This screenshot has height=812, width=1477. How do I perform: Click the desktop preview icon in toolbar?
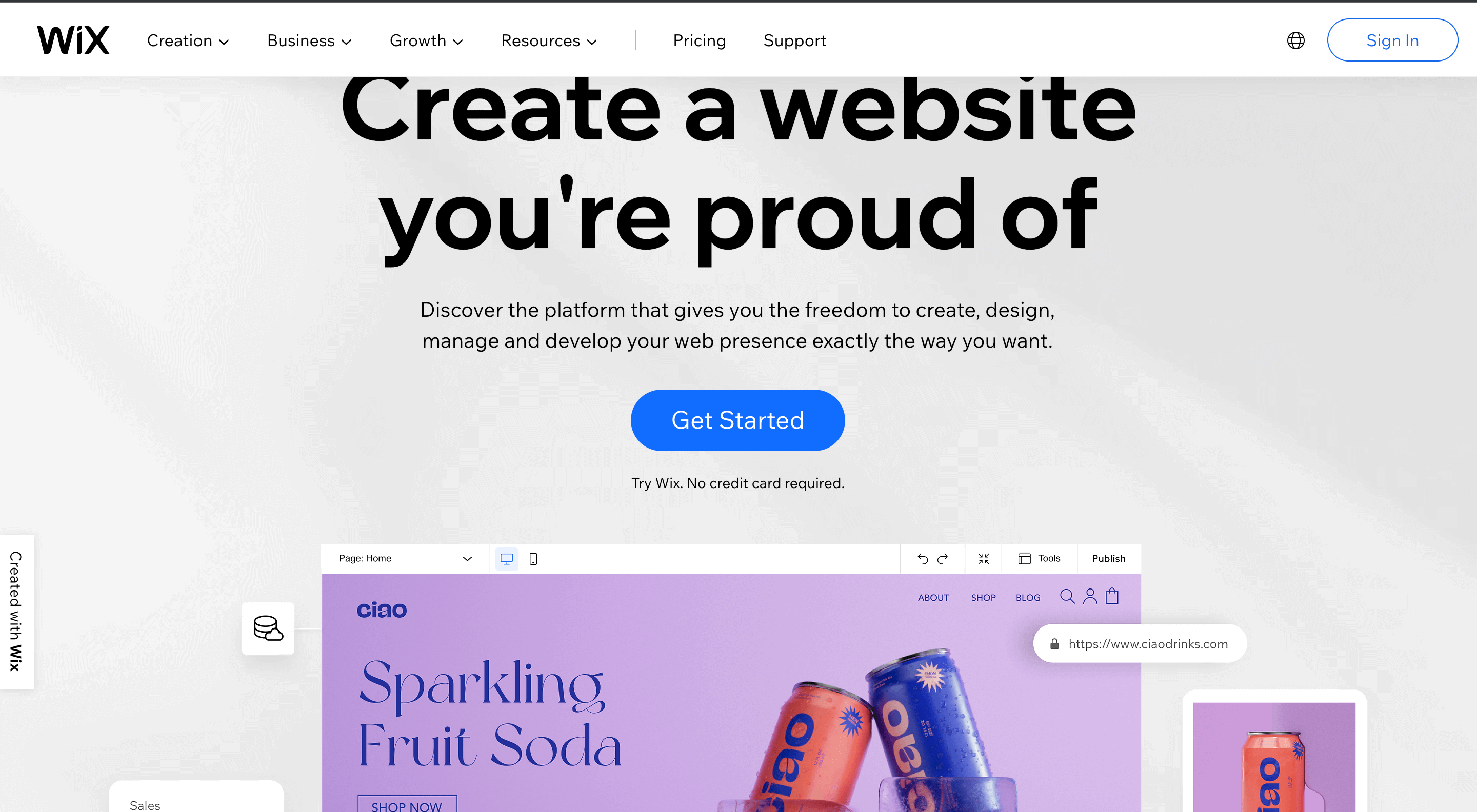pos(507,558)
